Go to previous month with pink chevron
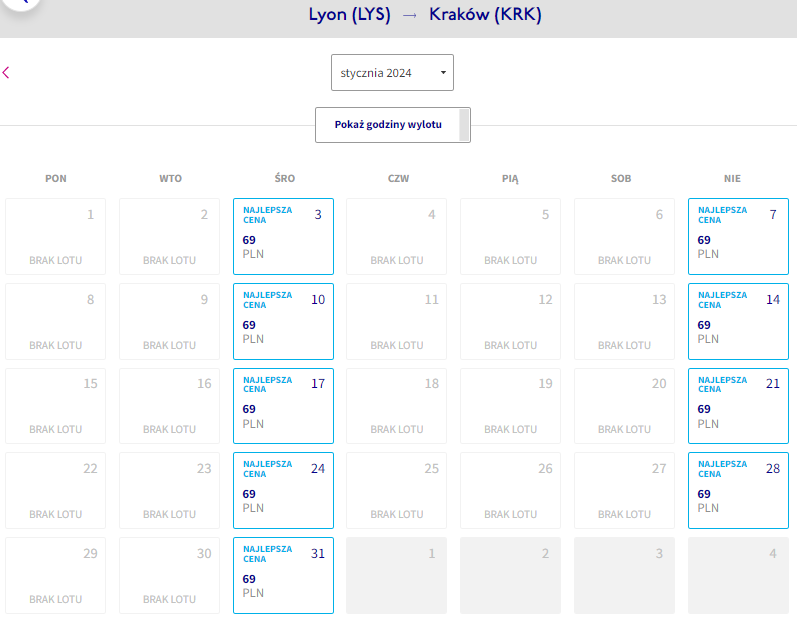The width and height of the screenshot is (797, 619). (x=6, y=73)
